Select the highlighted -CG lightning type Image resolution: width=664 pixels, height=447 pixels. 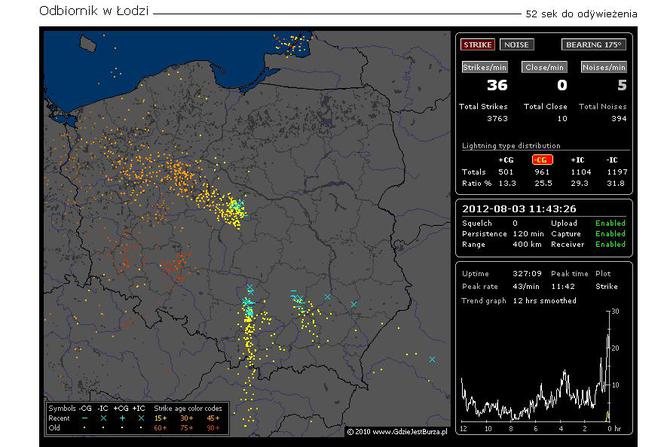(x=542, y=160)
